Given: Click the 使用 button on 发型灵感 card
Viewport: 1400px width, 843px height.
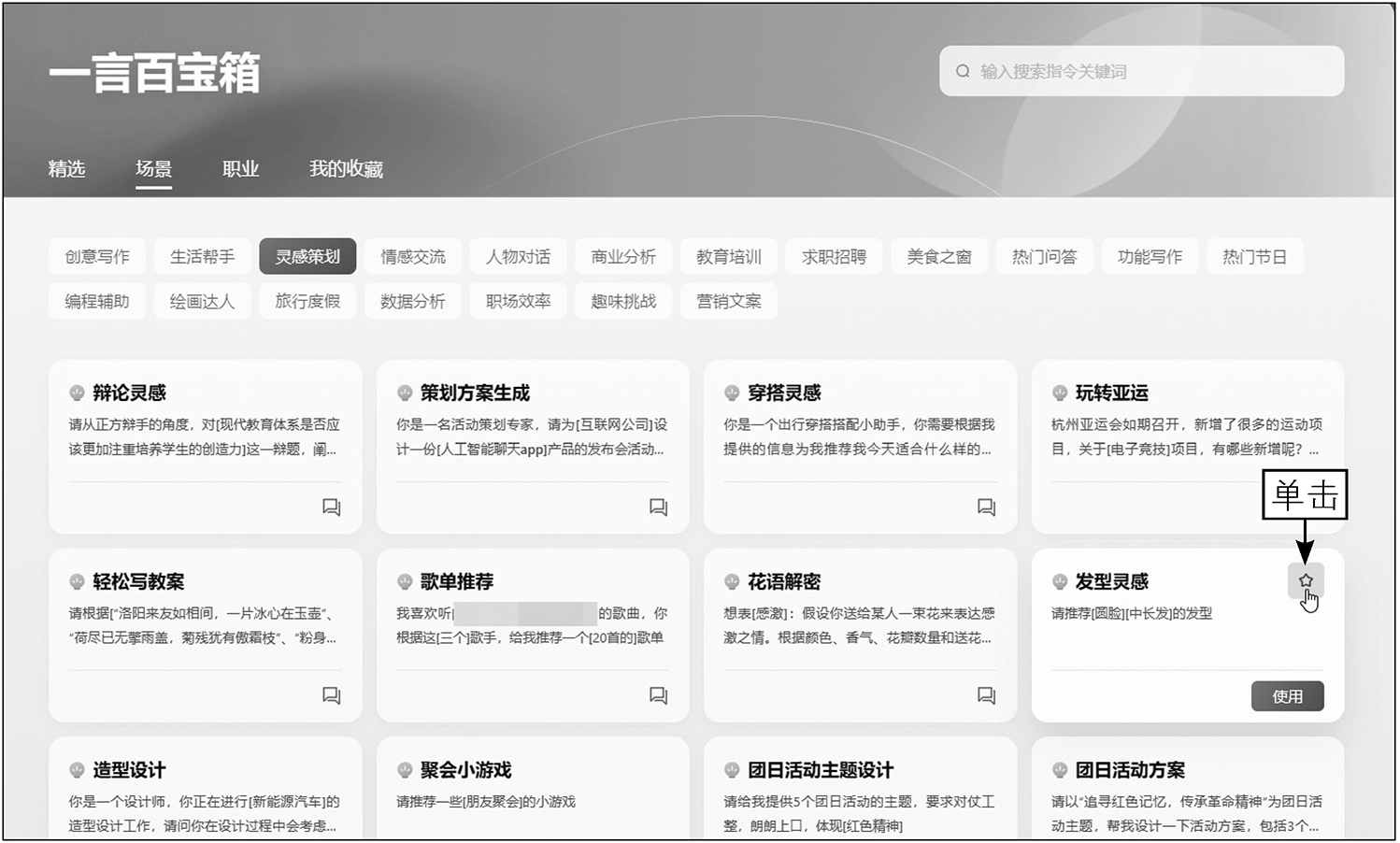Looking at the screenshot, I should tap(1287, 696).
